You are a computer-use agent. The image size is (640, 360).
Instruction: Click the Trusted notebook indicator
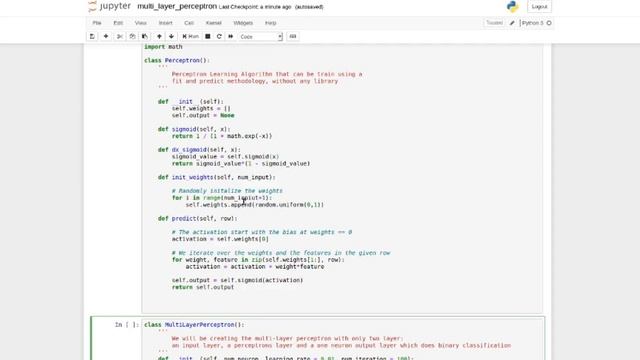[494, 23]
